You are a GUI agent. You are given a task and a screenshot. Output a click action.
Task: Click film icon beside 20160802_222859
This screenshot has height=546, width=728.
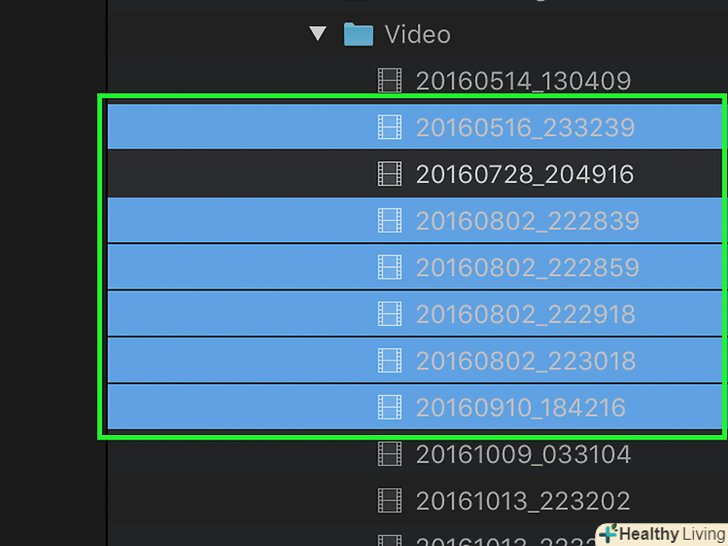(x=390, y=267)
